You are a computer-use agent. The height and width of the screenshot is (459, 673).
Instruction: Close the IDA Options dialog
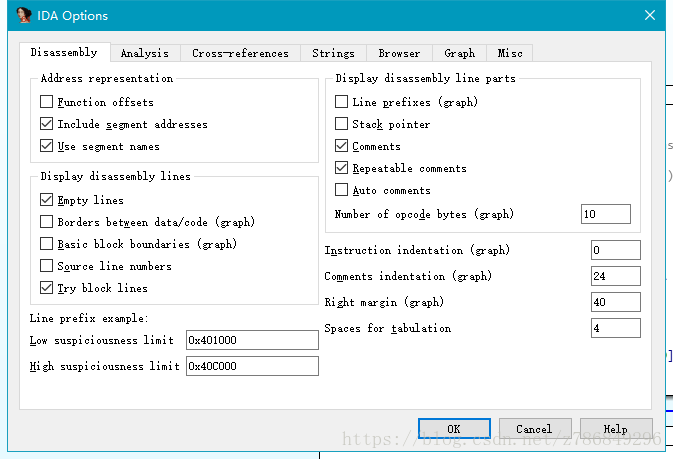[650, 15]
